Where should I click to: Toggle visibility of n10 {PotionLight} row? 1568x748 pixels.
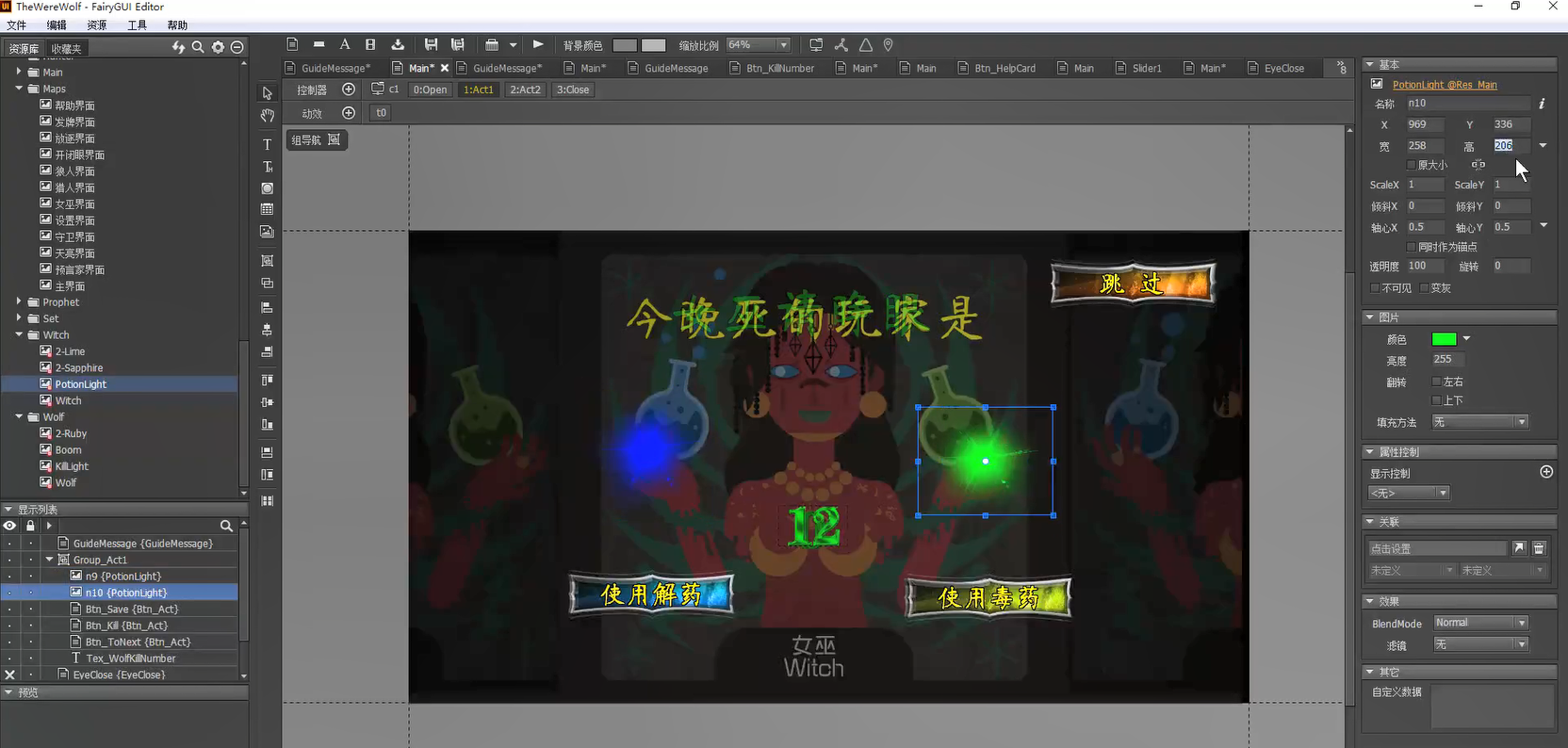coord(9,593)
